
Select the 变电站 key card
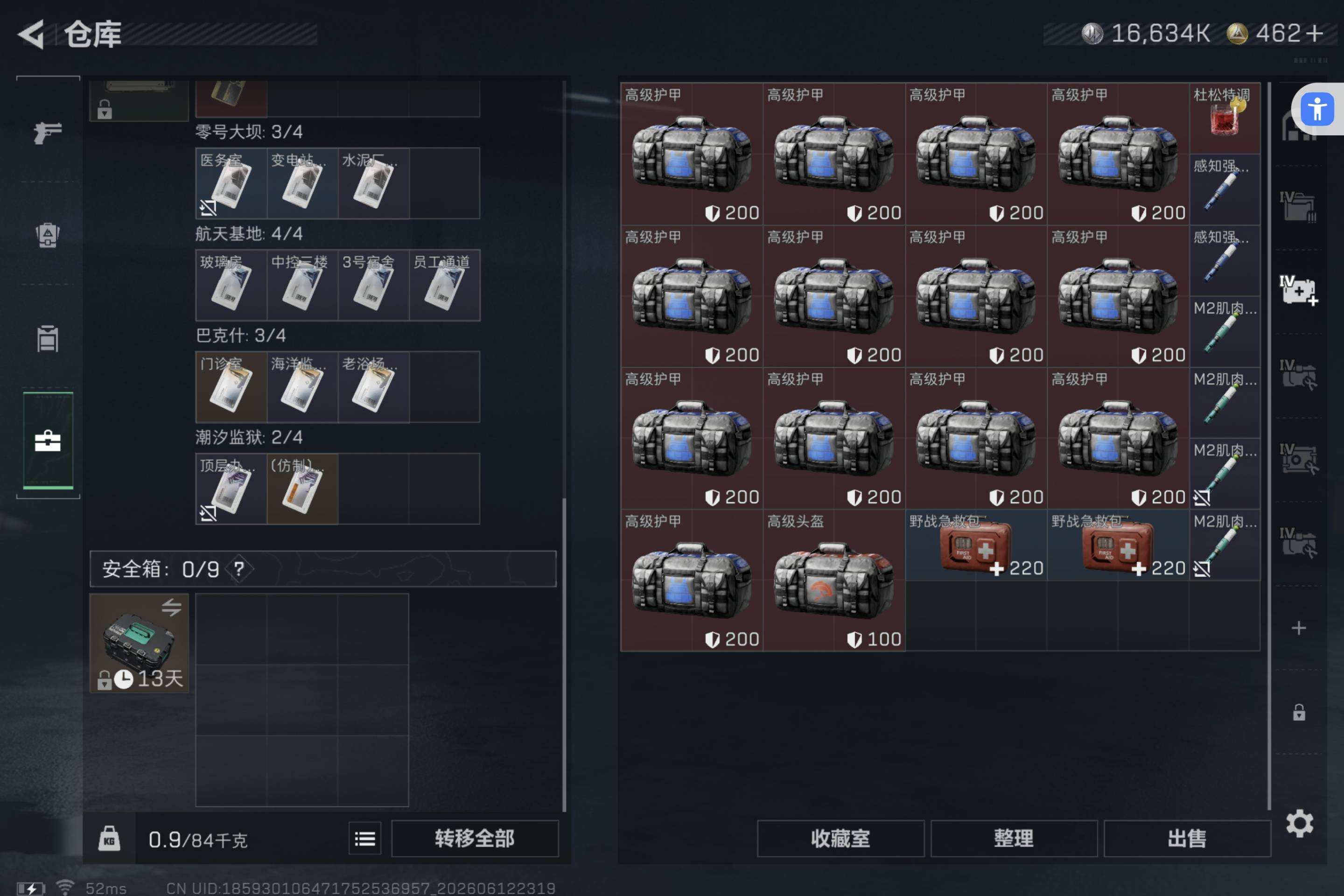pyautogui.click(x=302, y=183)
